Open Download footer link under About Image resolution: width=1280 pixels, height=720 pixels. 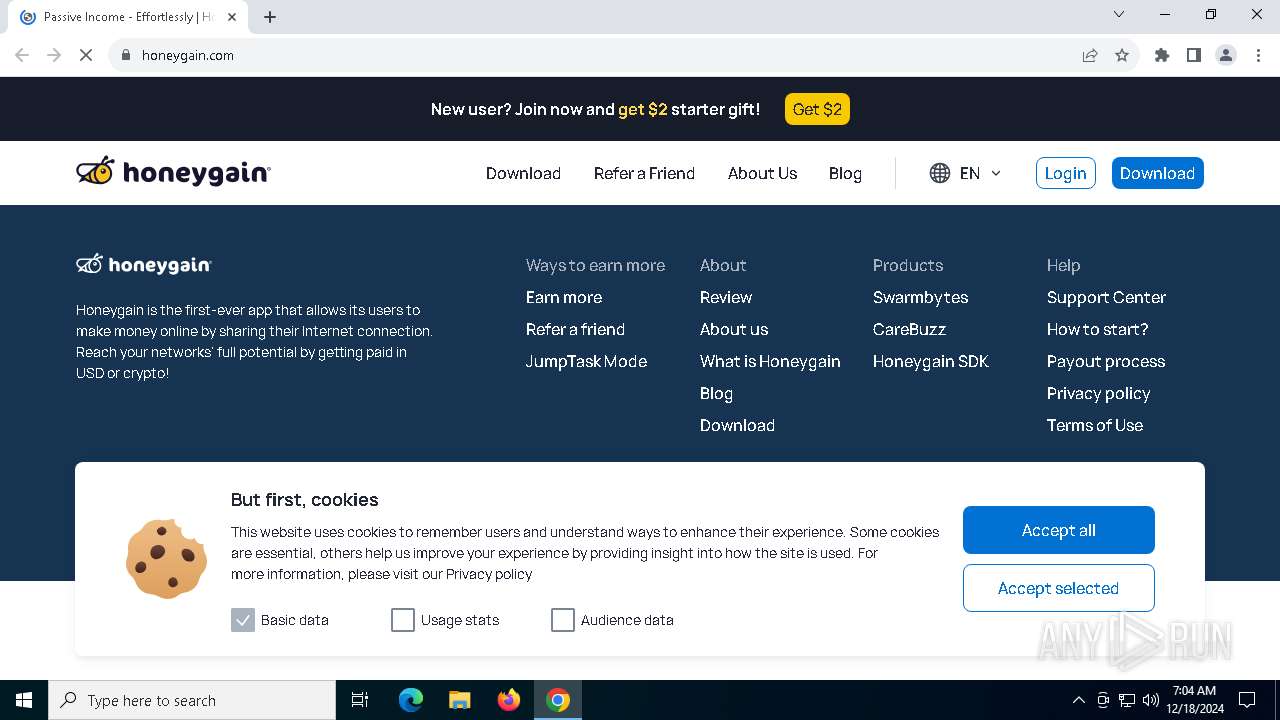click(737, 425)
